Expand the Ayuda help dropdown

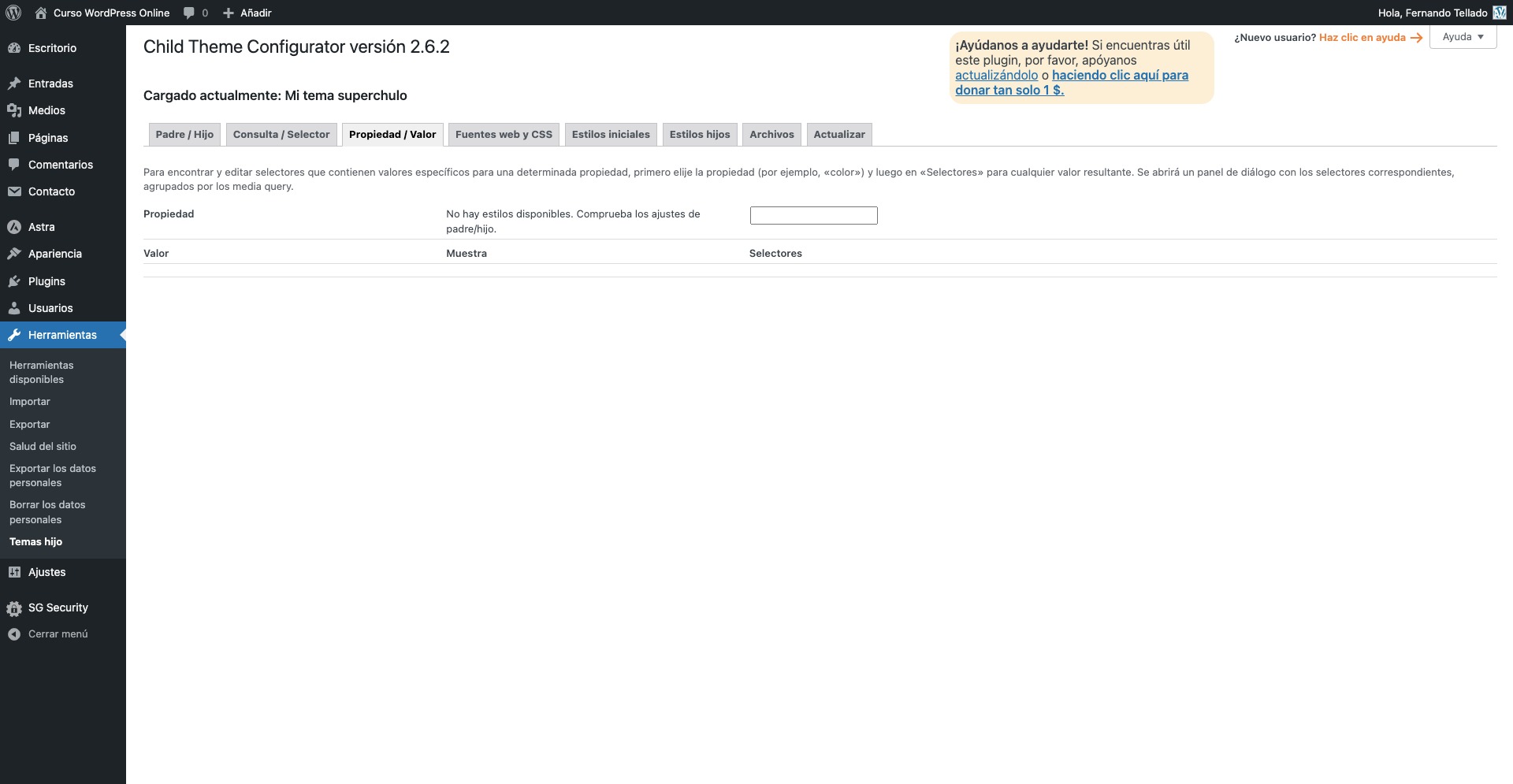1463,37
